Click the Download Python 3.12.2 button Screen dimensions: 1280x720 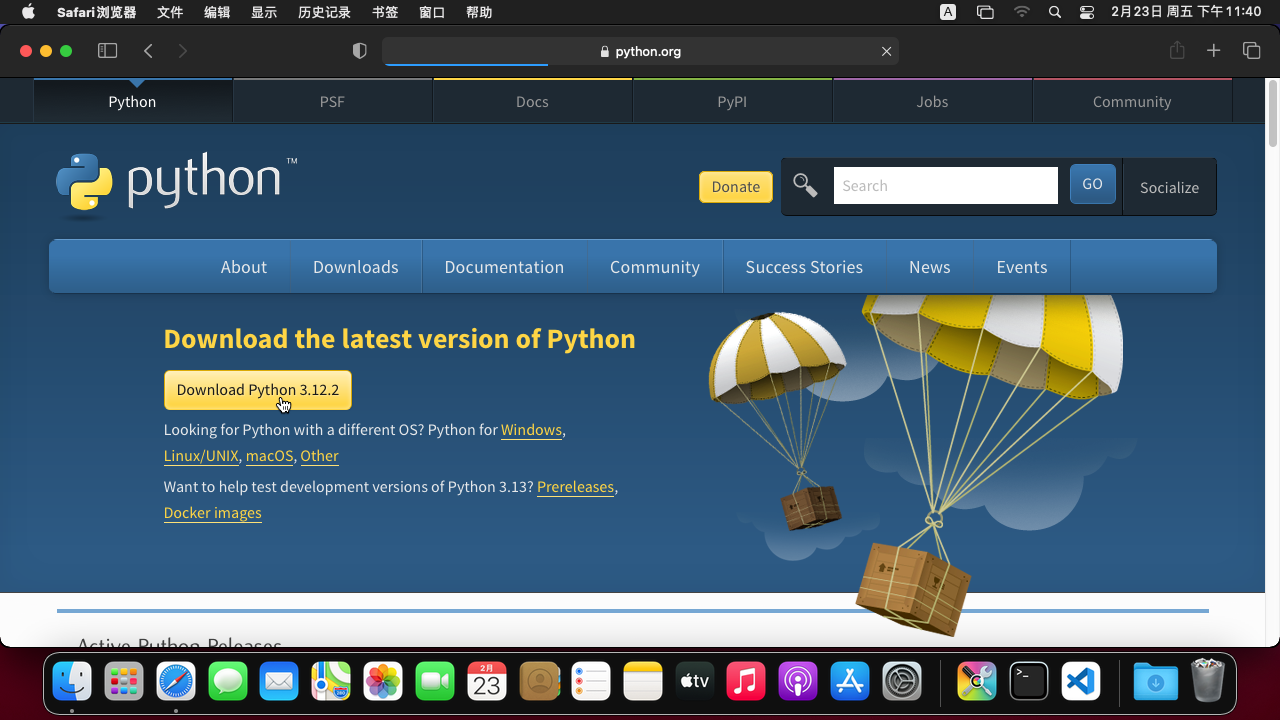258,390
